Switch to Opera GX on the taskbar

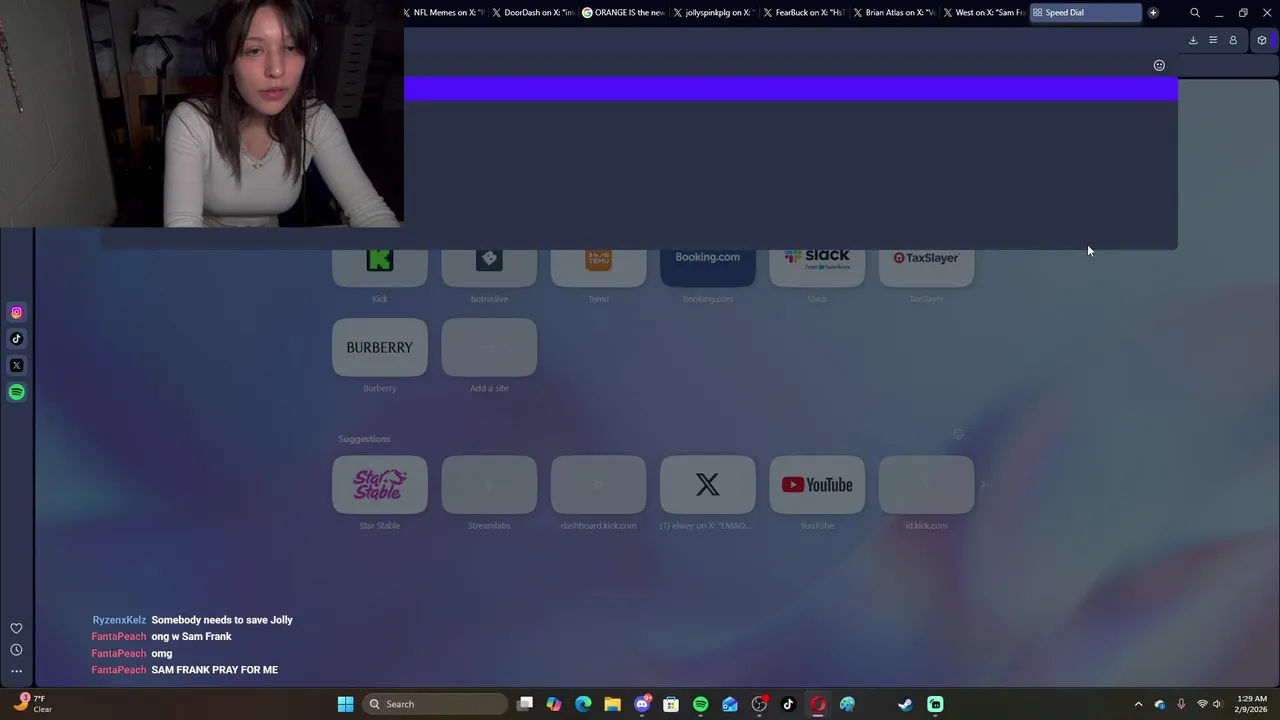point(818,704)
